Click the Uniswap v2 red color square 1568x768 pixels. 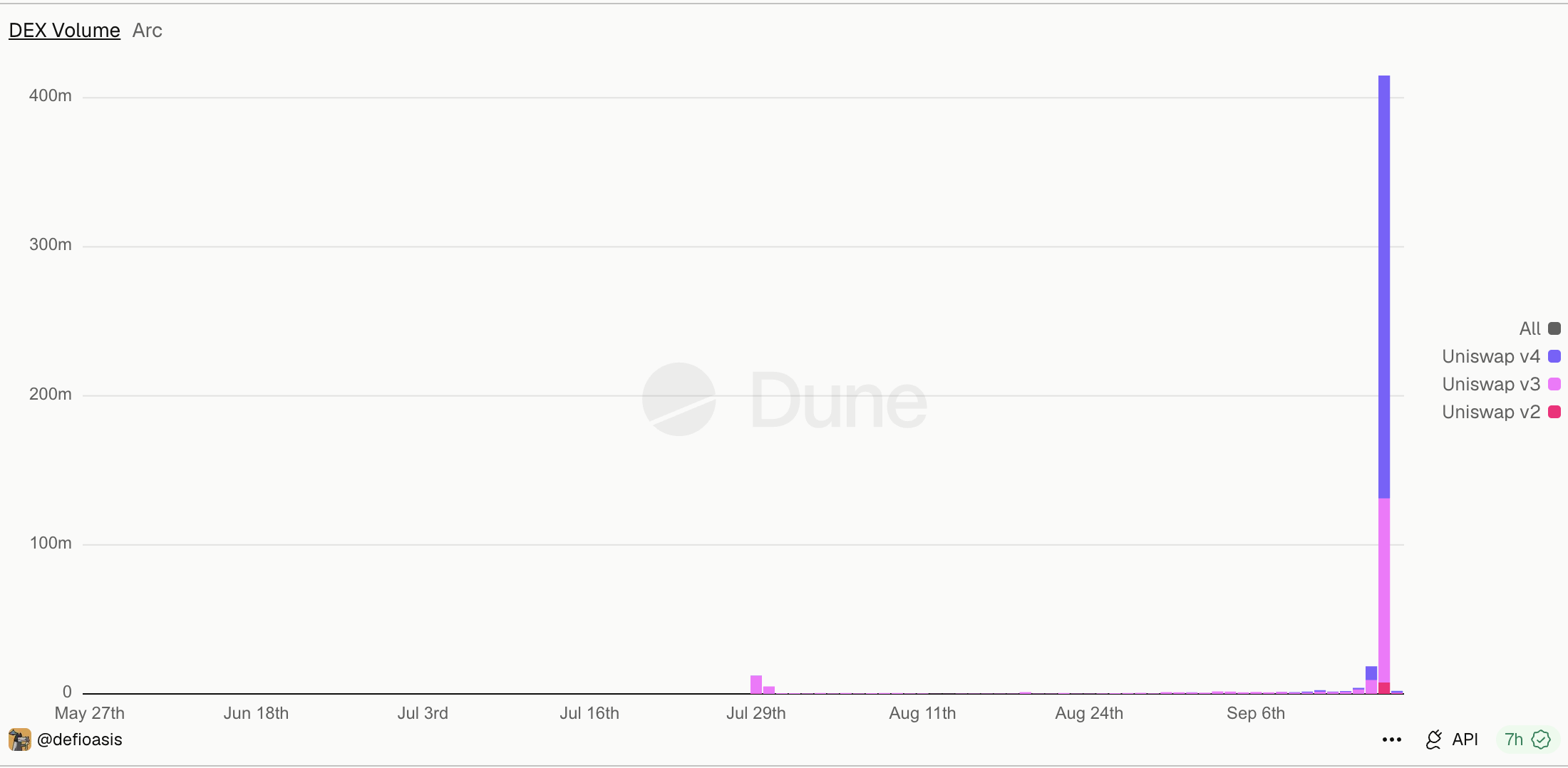pyautogui.click(x=1554, y=412)
